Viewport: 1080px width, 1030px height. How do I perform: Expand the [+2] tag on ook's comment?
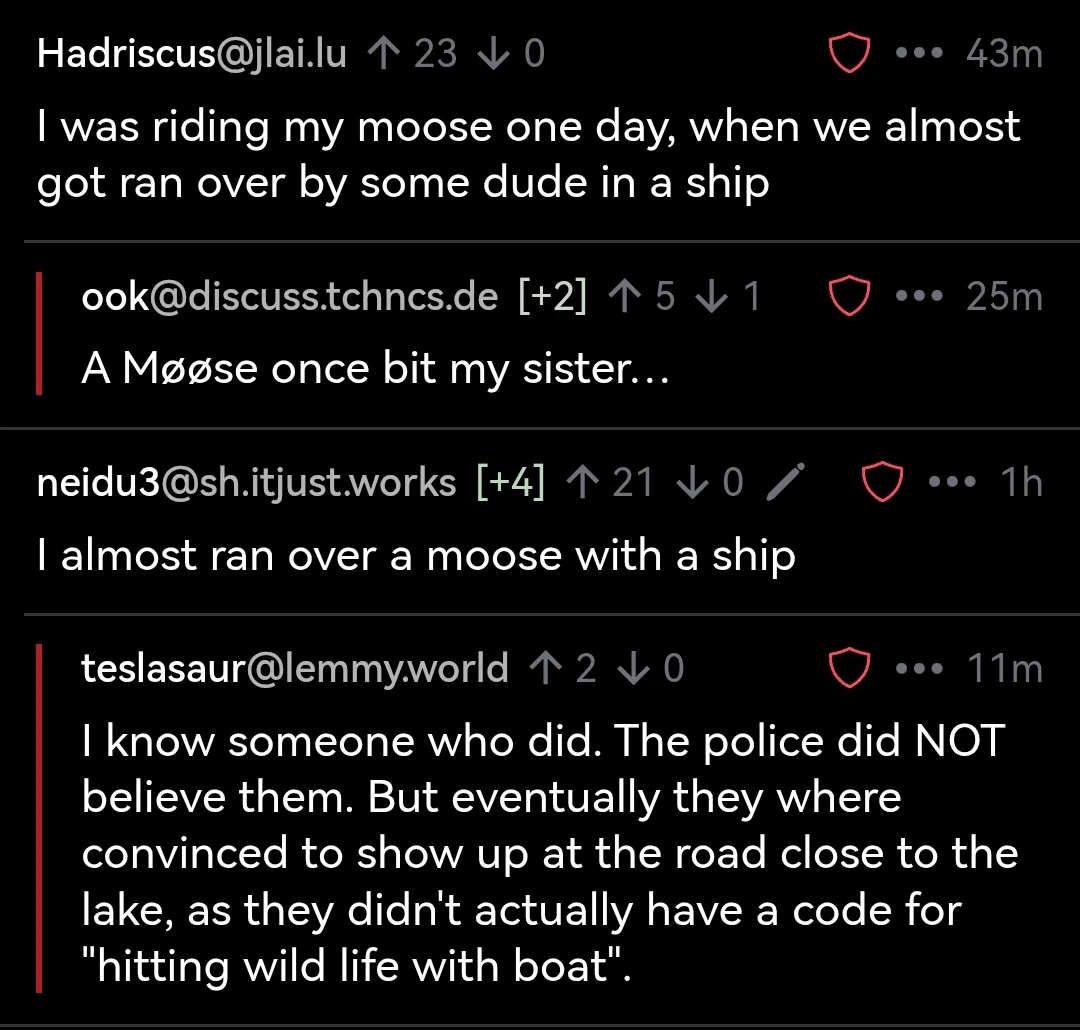tap(552, 296)
